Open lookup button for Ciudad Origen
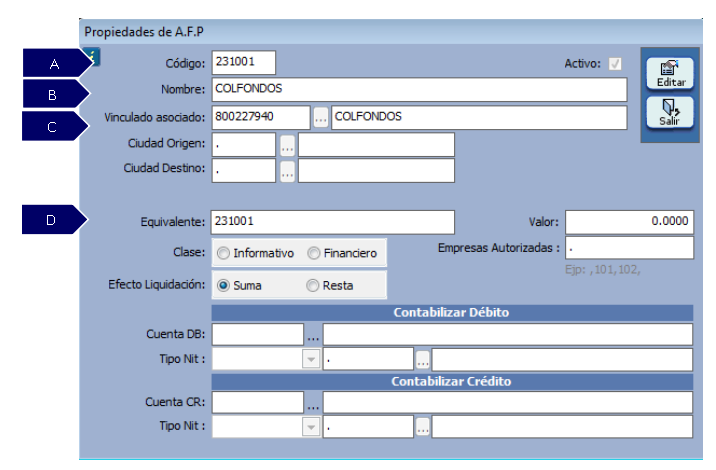The image size is (716, 470). click(x=287, y=145)
